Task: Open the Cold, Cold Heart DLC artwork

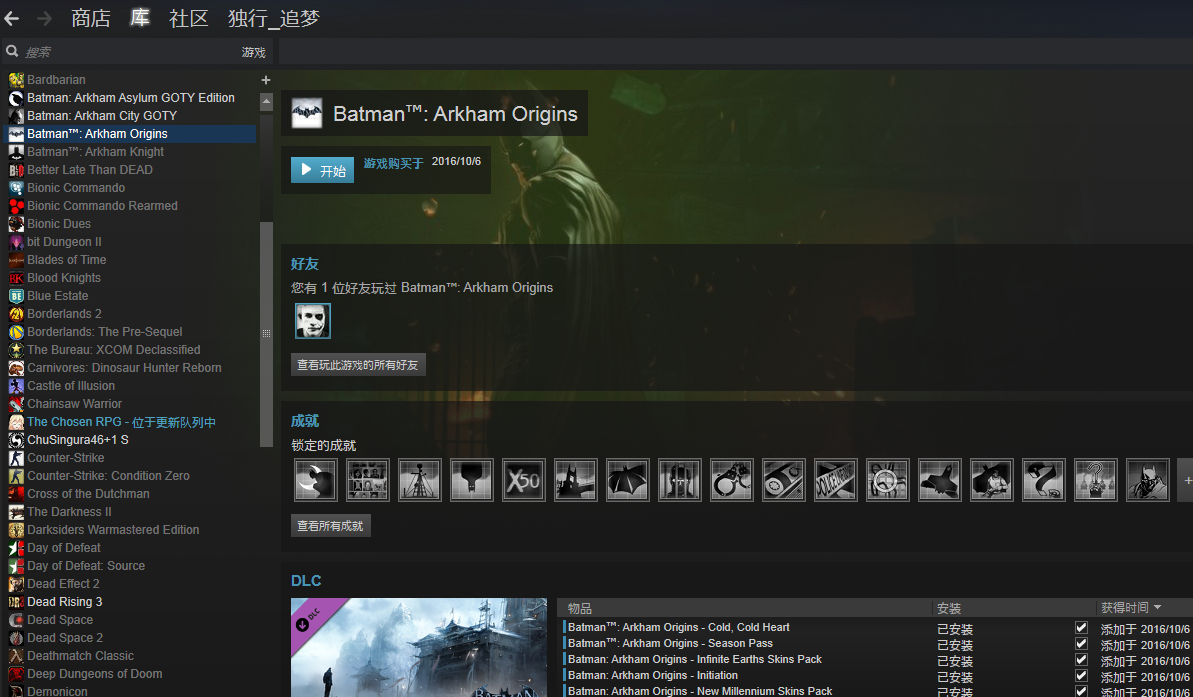Action: tap(418, 648)
